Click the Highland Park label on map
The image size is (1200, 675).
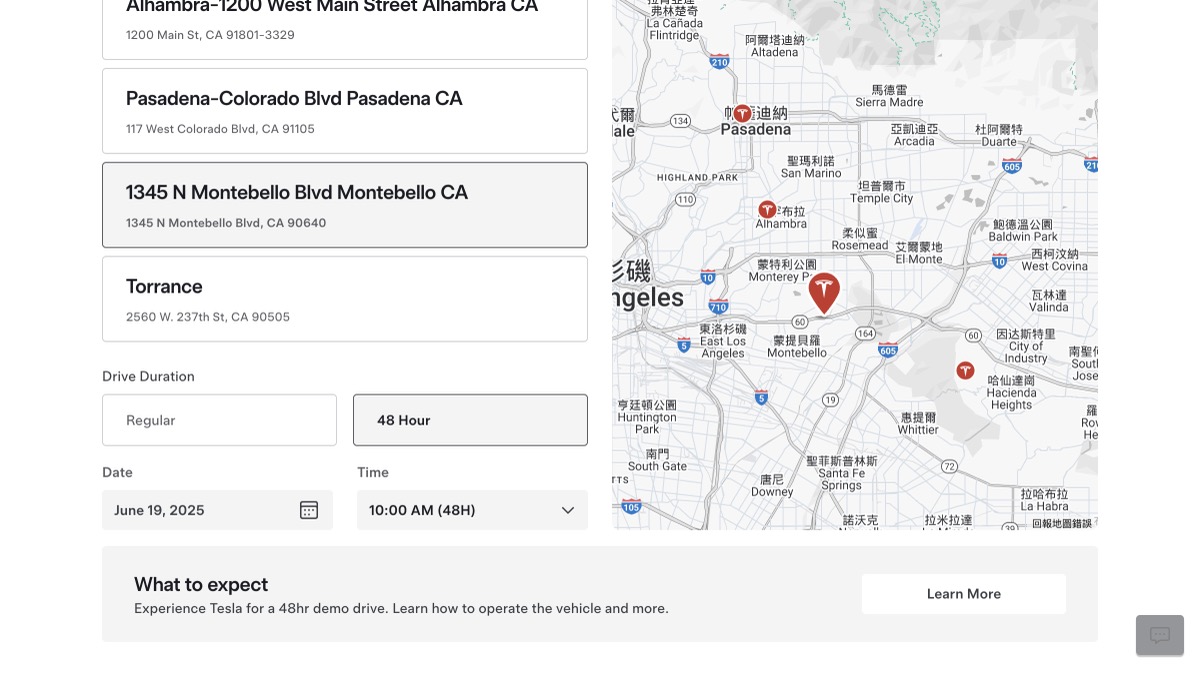[697, 178]
